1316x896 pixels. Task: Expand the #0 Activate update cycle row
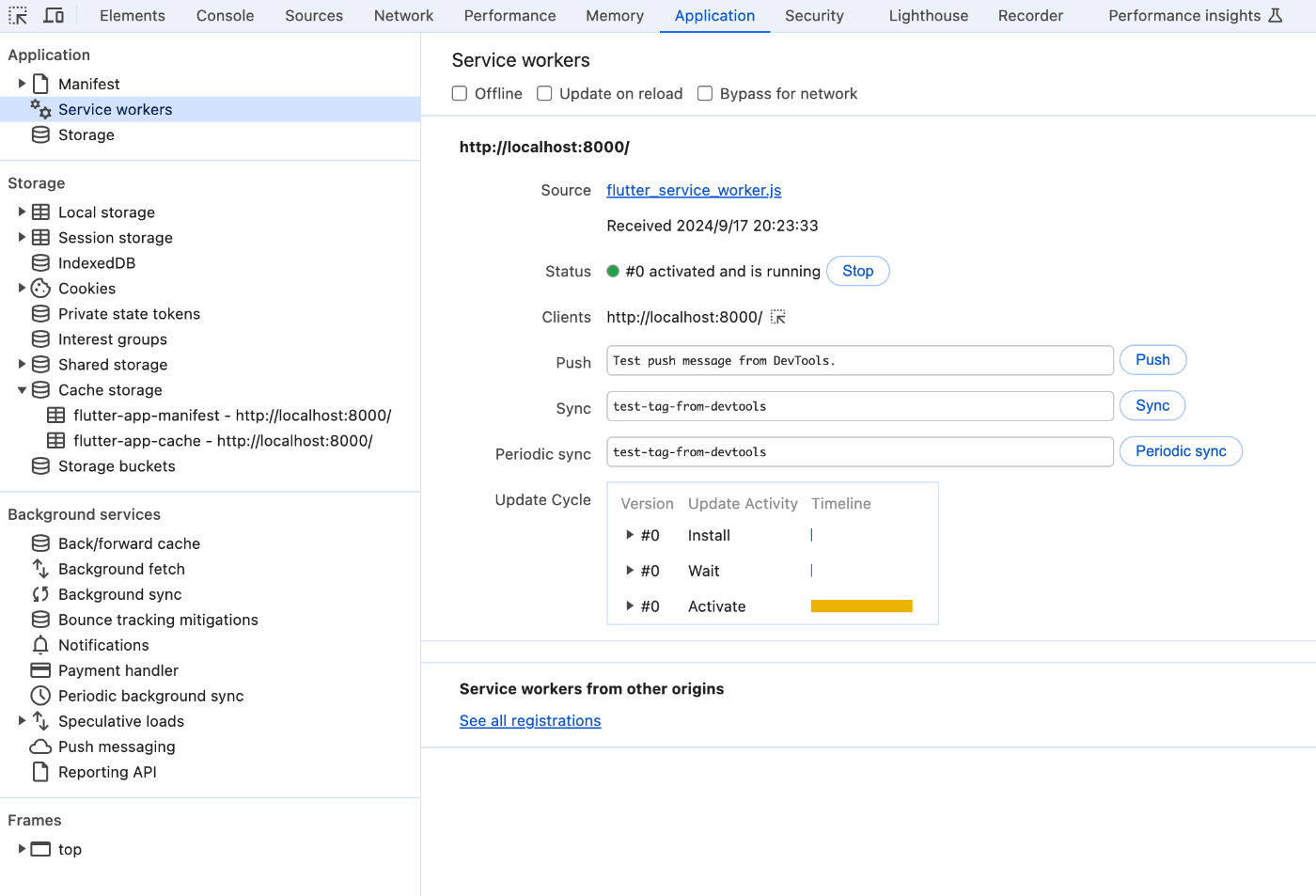click(x=630, y=606)
